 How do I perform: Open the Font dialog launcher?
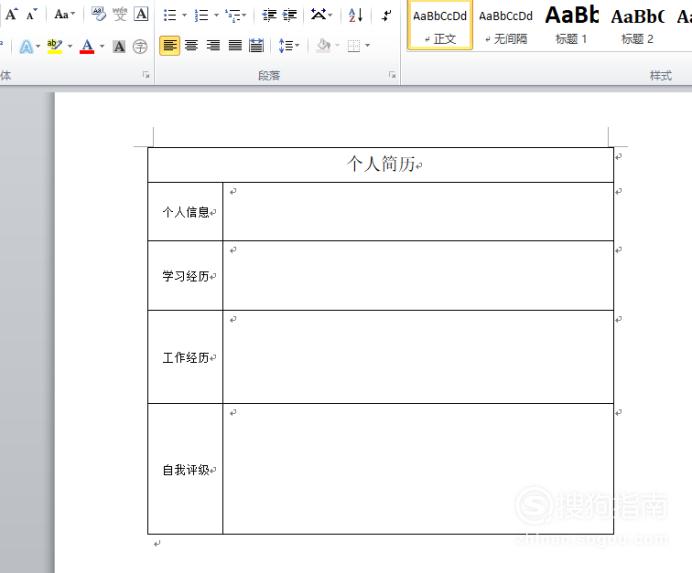[x=146, y=75]
